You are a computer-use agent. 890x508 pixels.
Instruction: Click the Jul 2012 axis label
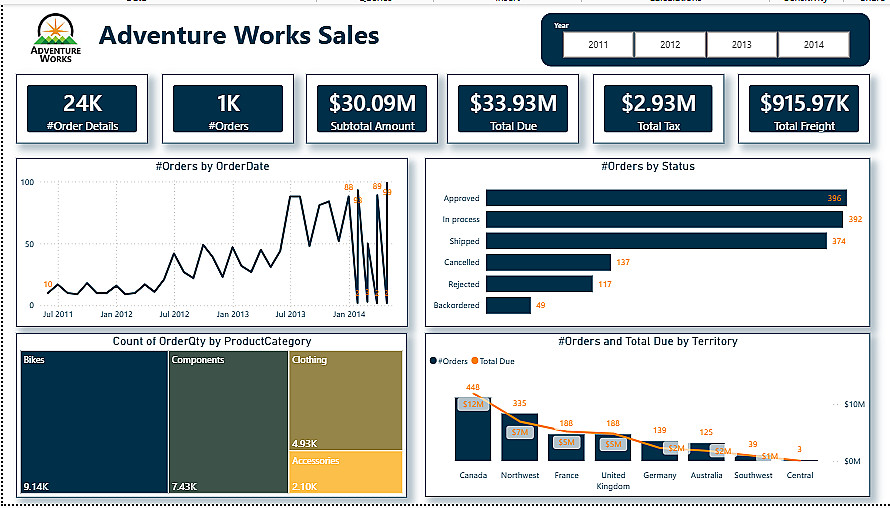point(174,314)
